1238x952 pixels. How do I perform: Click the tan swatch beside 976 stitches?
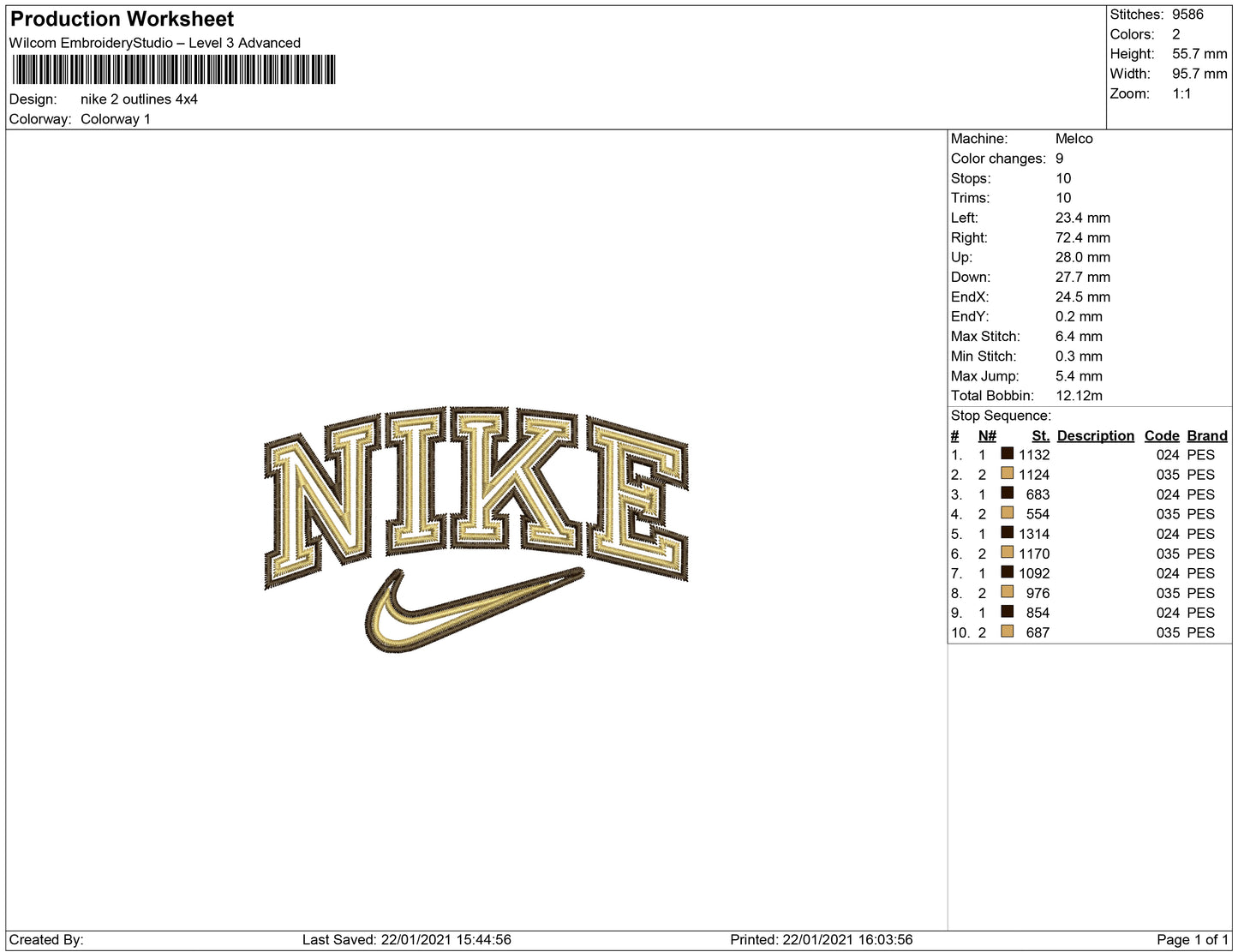(x=1008, y=591)
